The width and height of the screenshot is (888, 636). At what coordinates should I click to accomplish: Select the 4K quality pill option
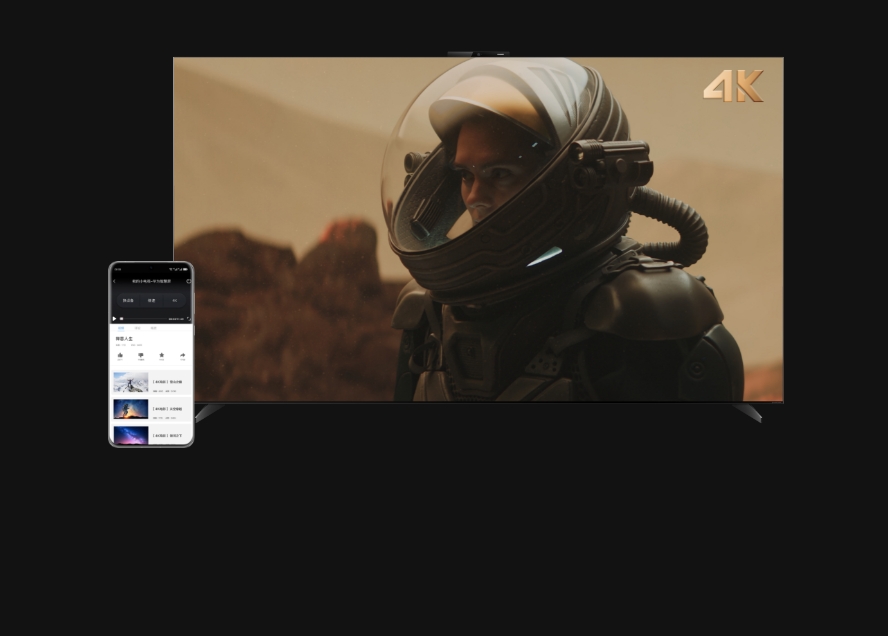(x=174, y=300)
